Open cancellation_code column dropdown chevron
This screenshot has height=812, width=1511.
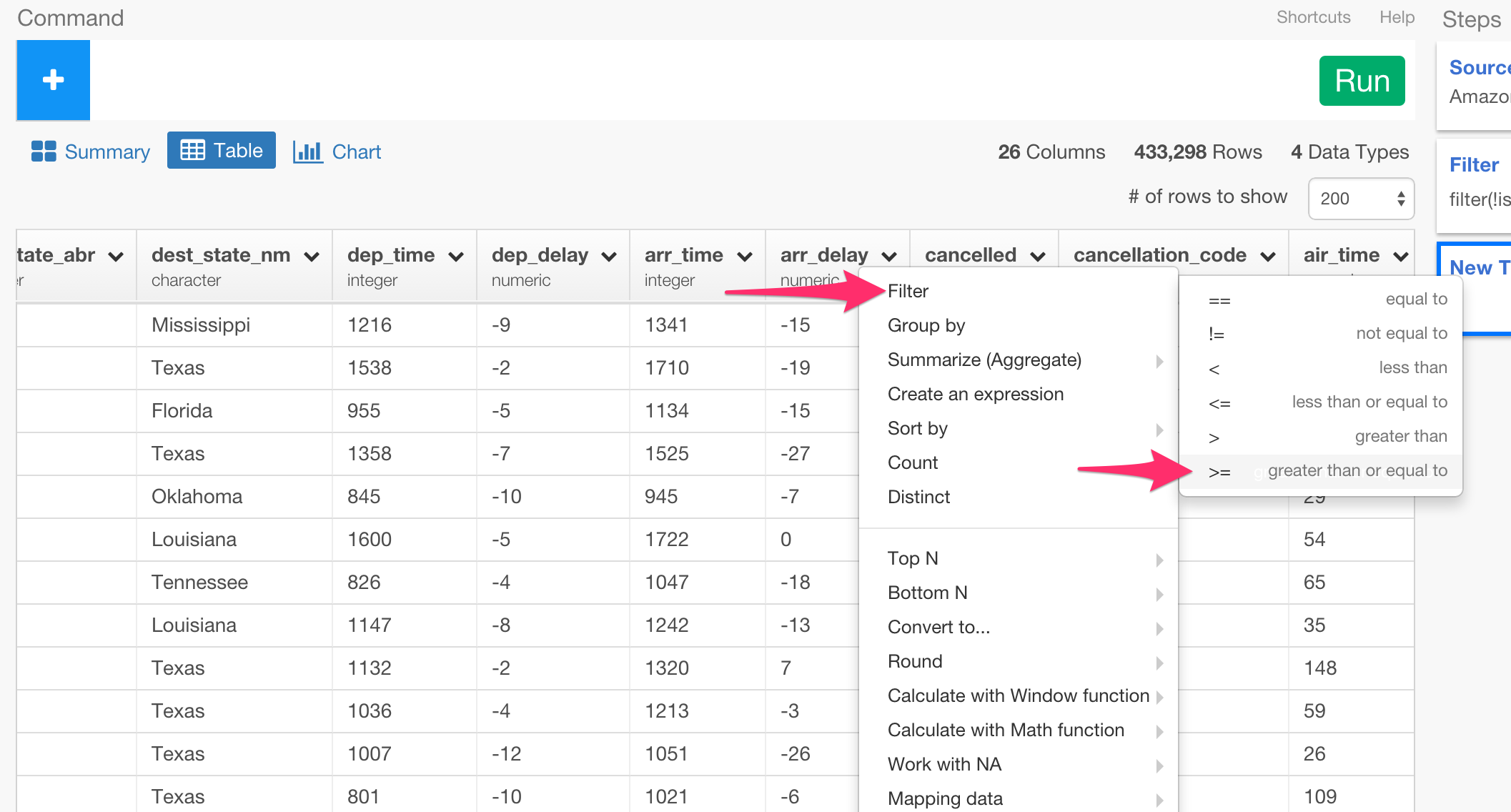(x=1268, y=257)
